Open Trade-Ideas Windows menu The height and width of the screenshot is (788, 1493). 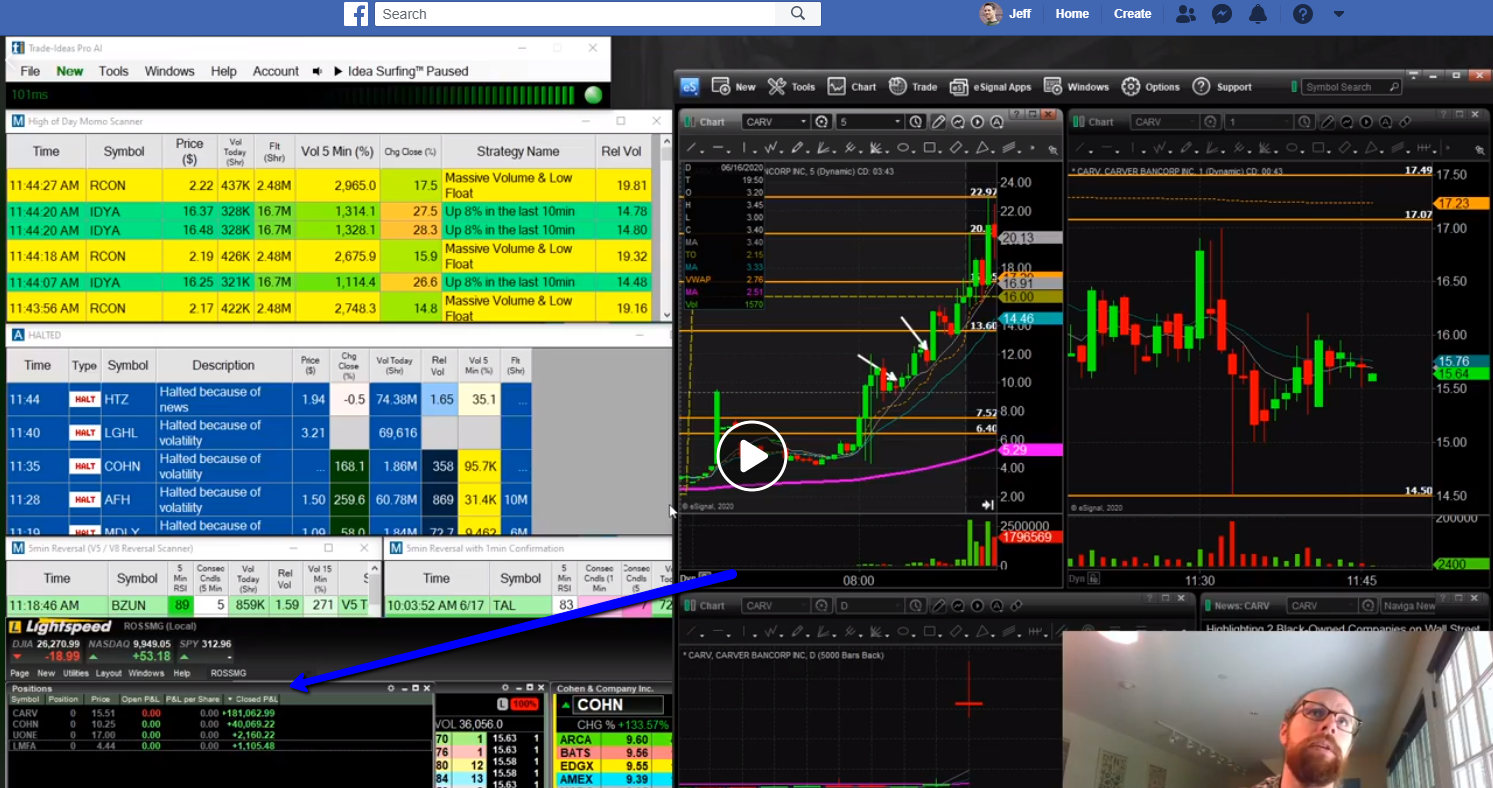pyautogui.click(x=170, y=71)
